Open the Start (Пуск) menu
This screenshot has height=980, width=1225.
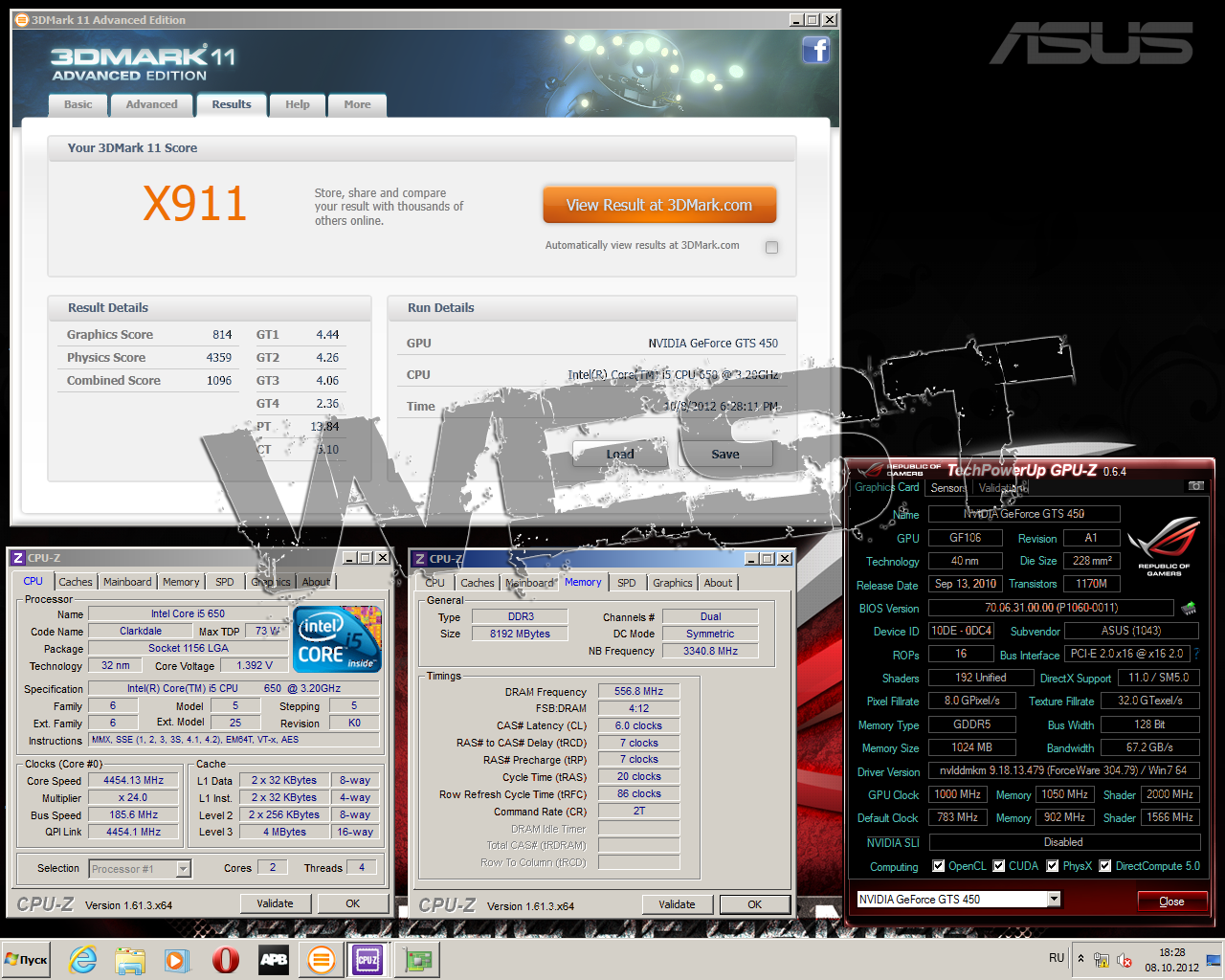tap(27, 960)
